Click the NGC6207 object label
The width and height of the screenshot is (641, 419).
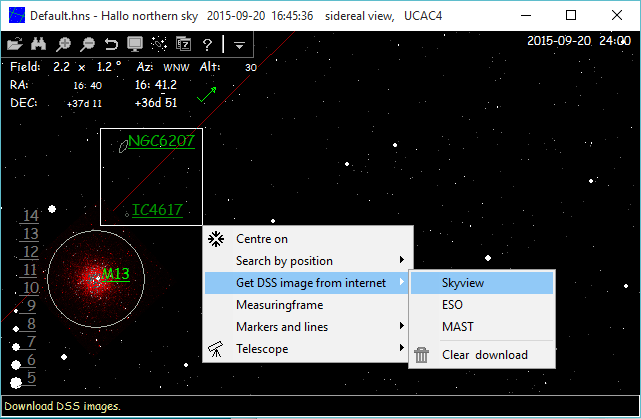(x=161, y=141)
